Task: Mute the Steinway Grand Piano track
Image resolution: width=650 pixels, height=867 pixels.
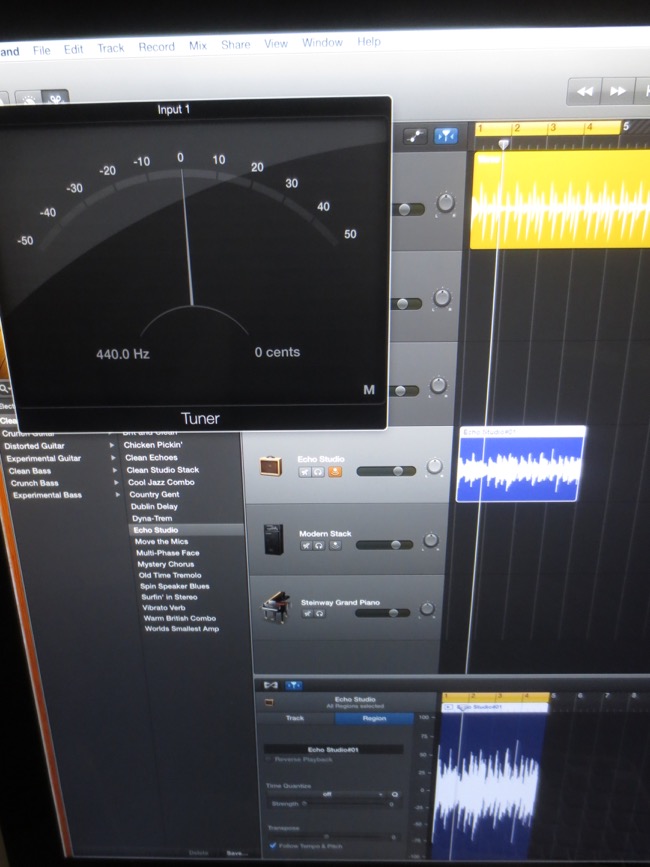Action: coord(307,613)
